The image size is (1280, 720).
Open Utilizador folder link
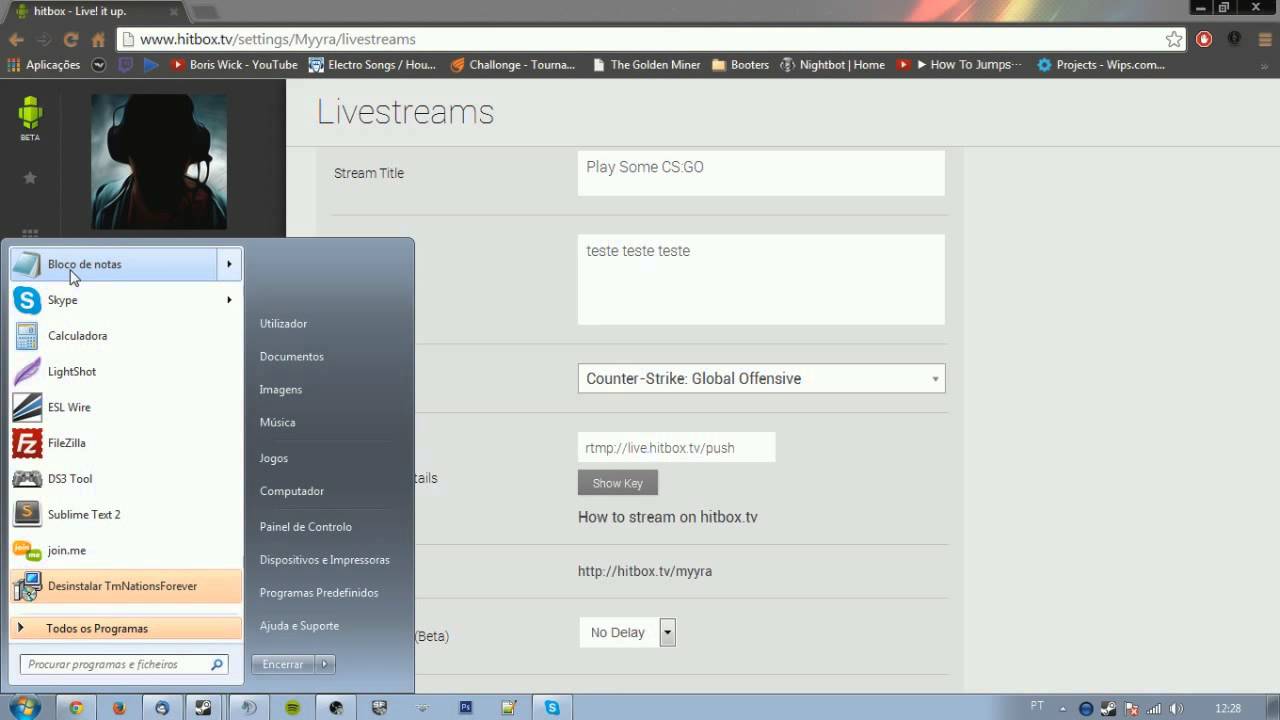(x=283, y=324)
